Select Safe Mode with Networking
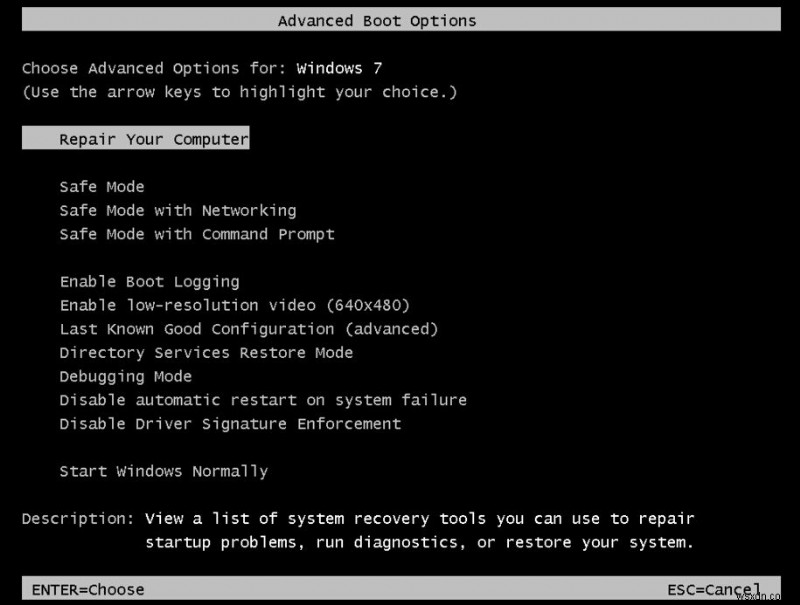Image resolution: width=800 pixels, height=605 pixels. [x=177, y=210]
